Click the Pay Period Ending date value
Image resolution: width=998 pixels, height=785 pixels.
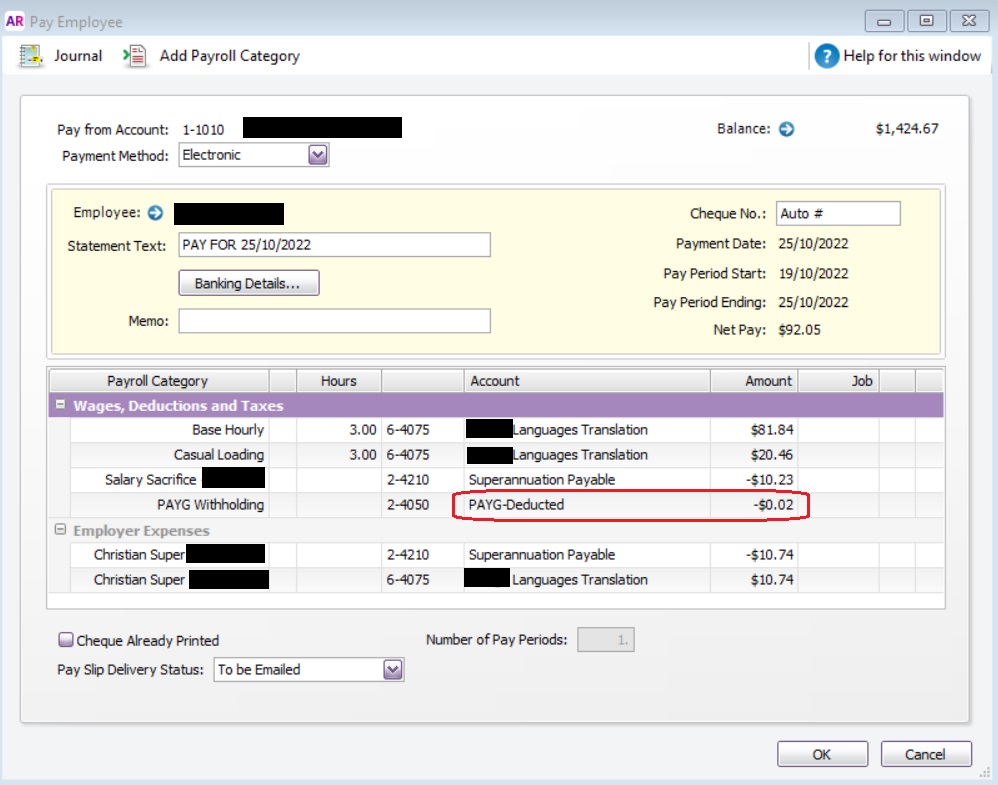click(x=813, y=302)
